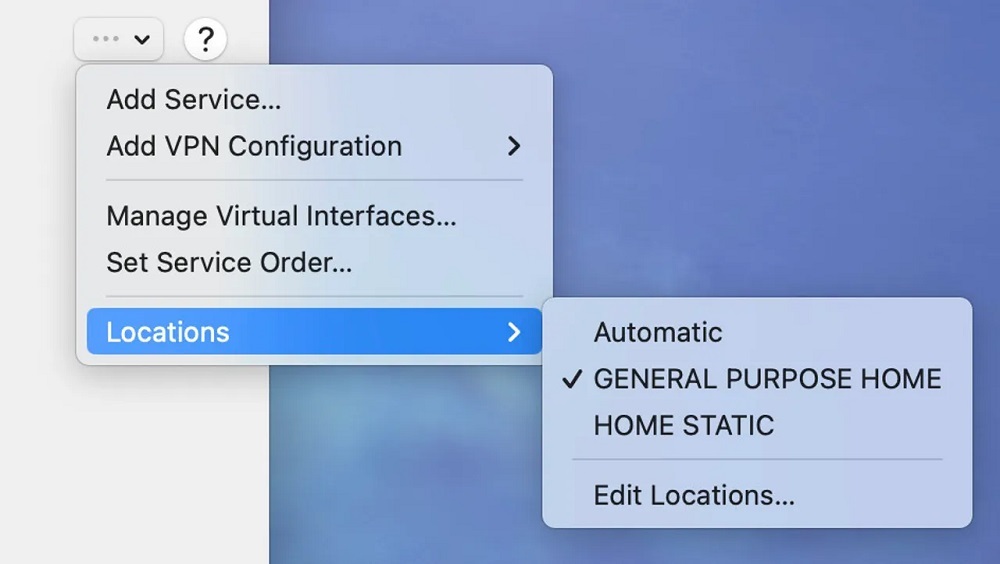
Task: Click the question mark help button
Action: 205,40
